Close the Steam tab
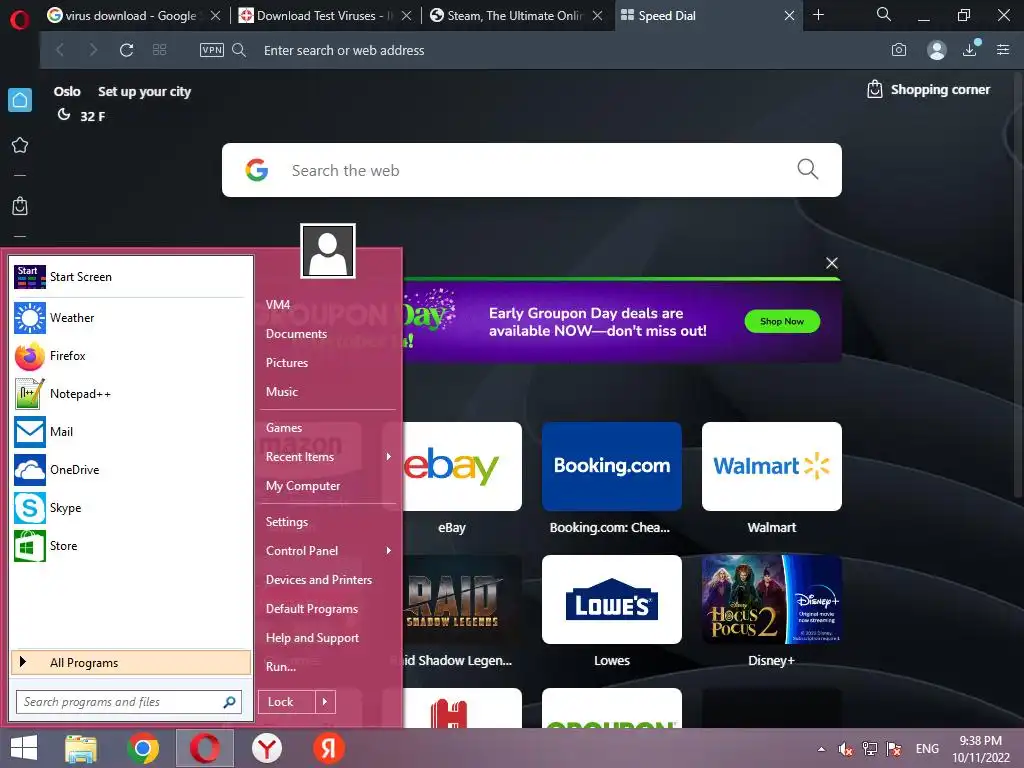 click(598, 16)
